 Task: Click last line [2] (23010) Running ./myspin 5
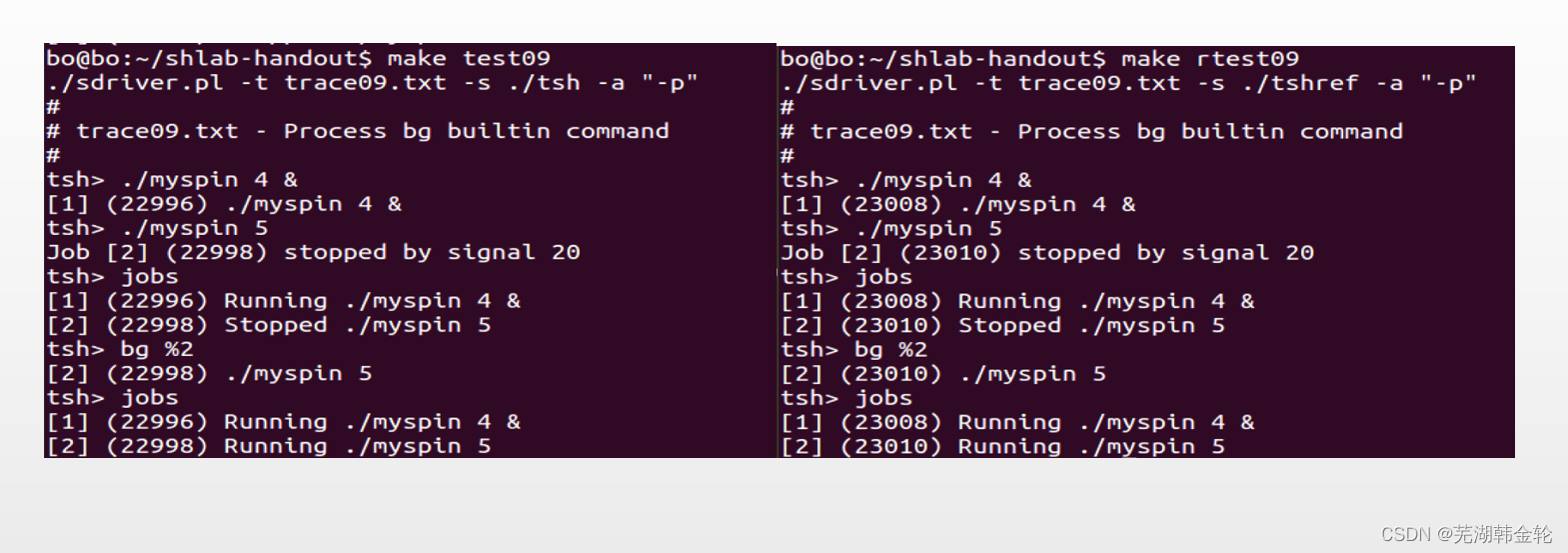pyautogui.click(x=1002, y=447)
